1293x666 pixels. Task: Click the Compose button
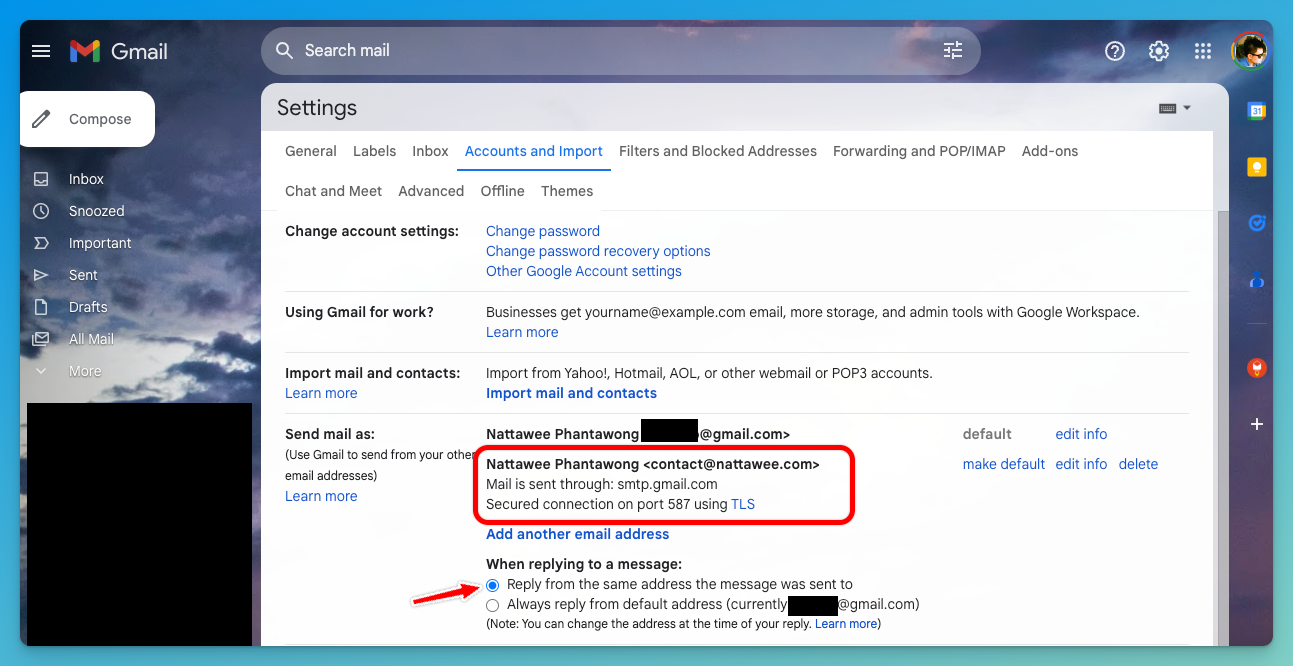point(87,118)
